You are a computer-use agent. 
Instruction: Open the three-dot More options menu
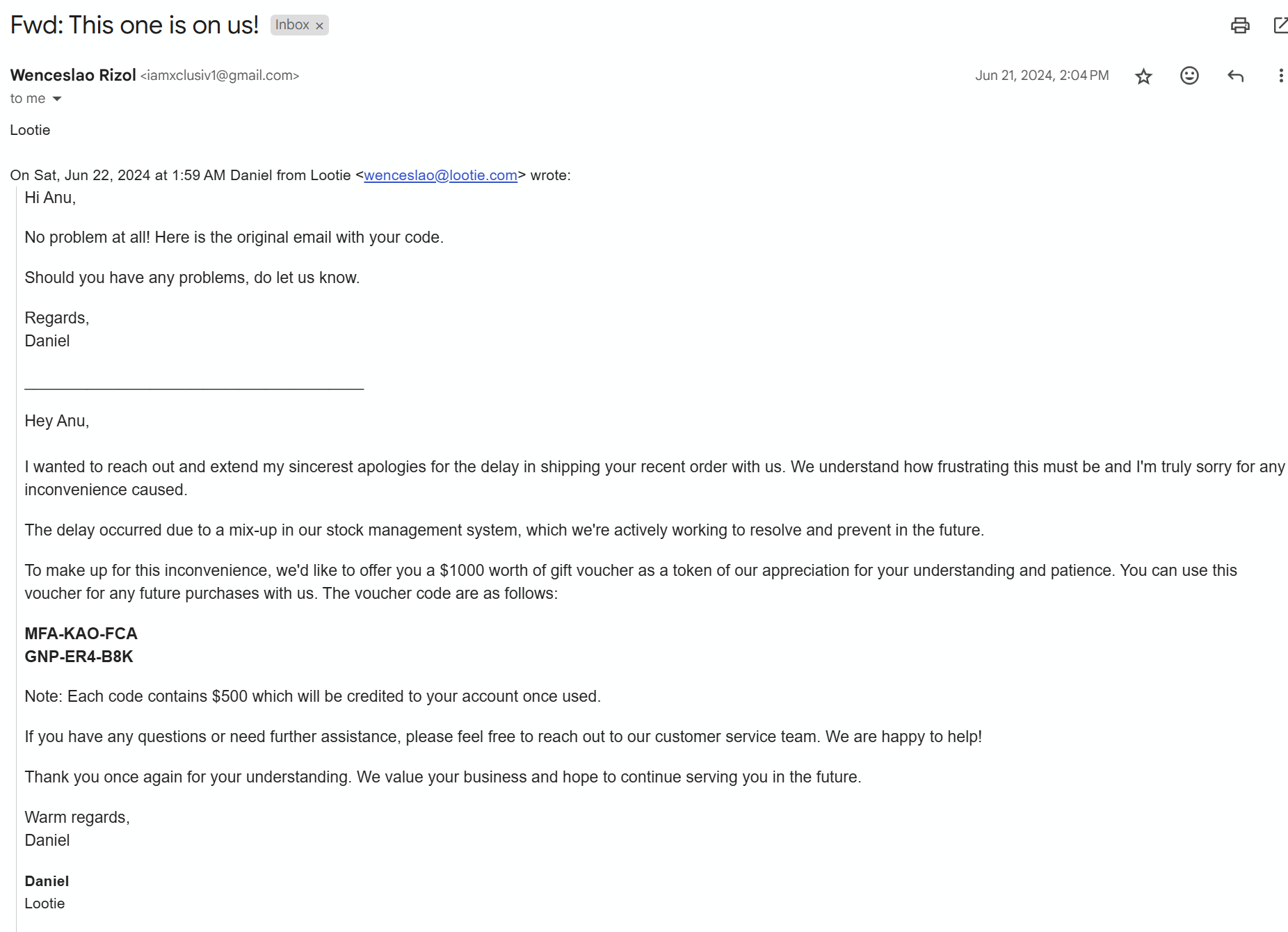click(x=1280, y=75)
